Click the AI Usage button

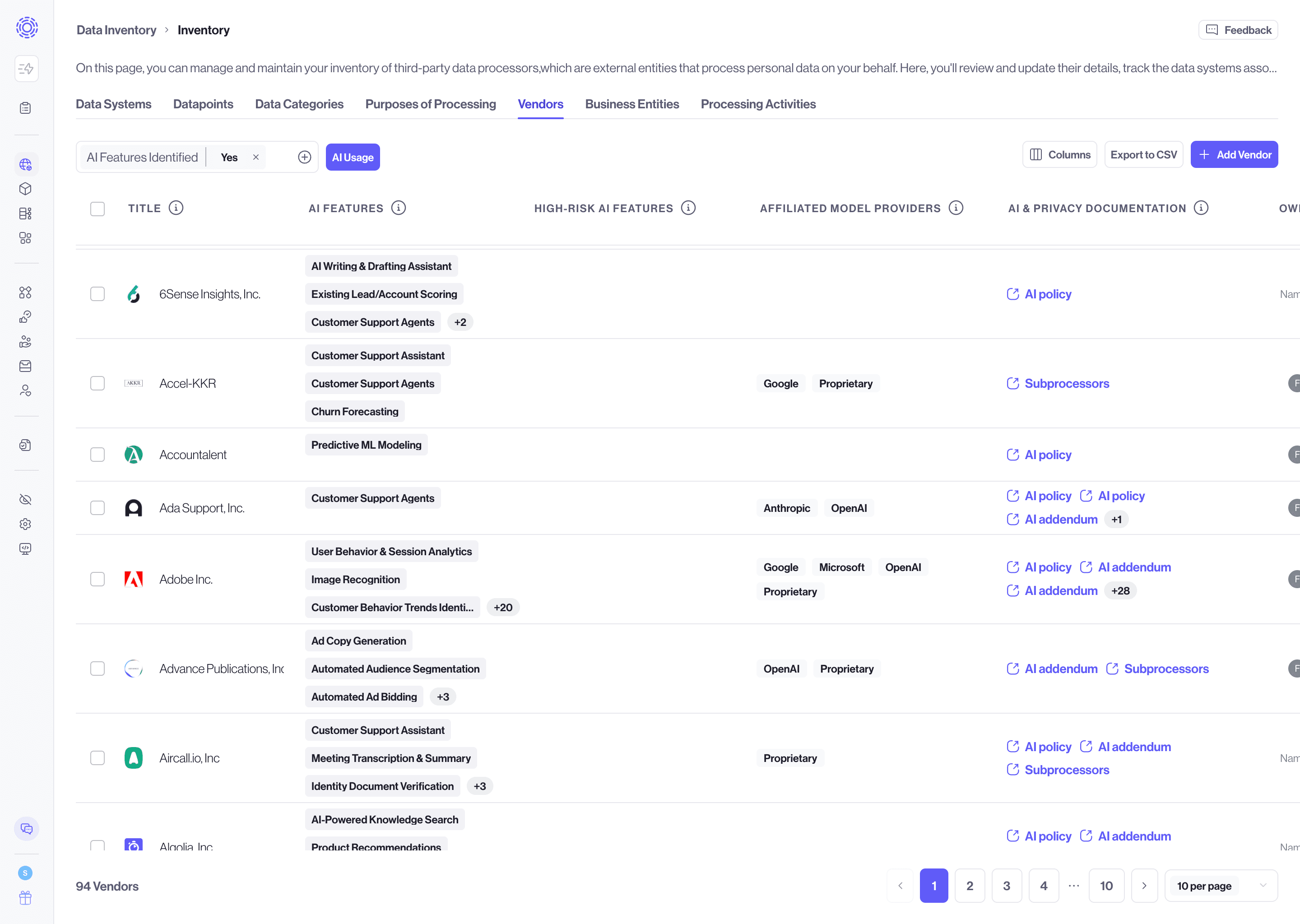(x=353, y=158)
